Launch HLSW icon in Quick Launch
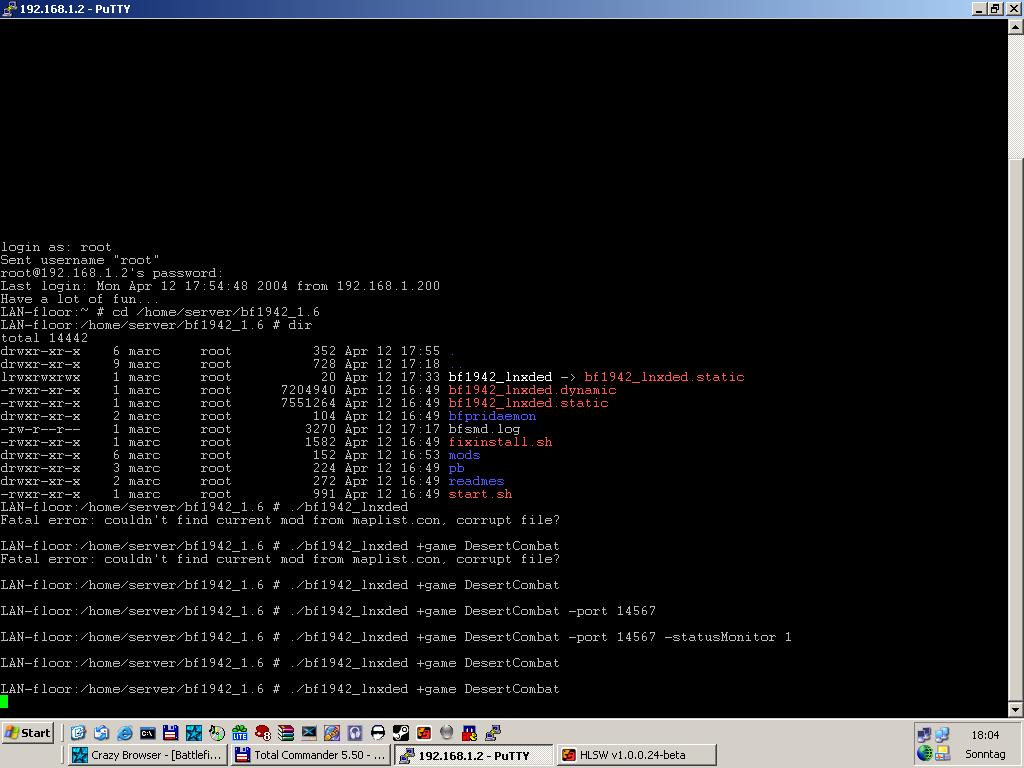 click(424, 733)
